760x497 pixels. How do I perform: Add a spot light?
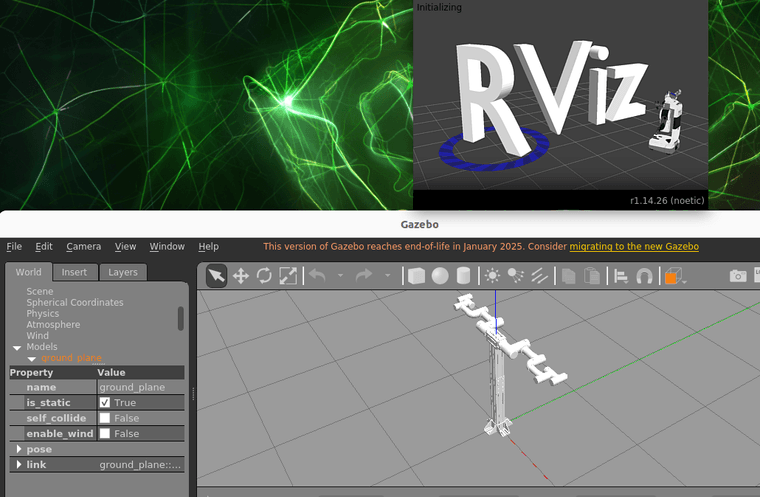pyautogui.click(x=516, y=276)
